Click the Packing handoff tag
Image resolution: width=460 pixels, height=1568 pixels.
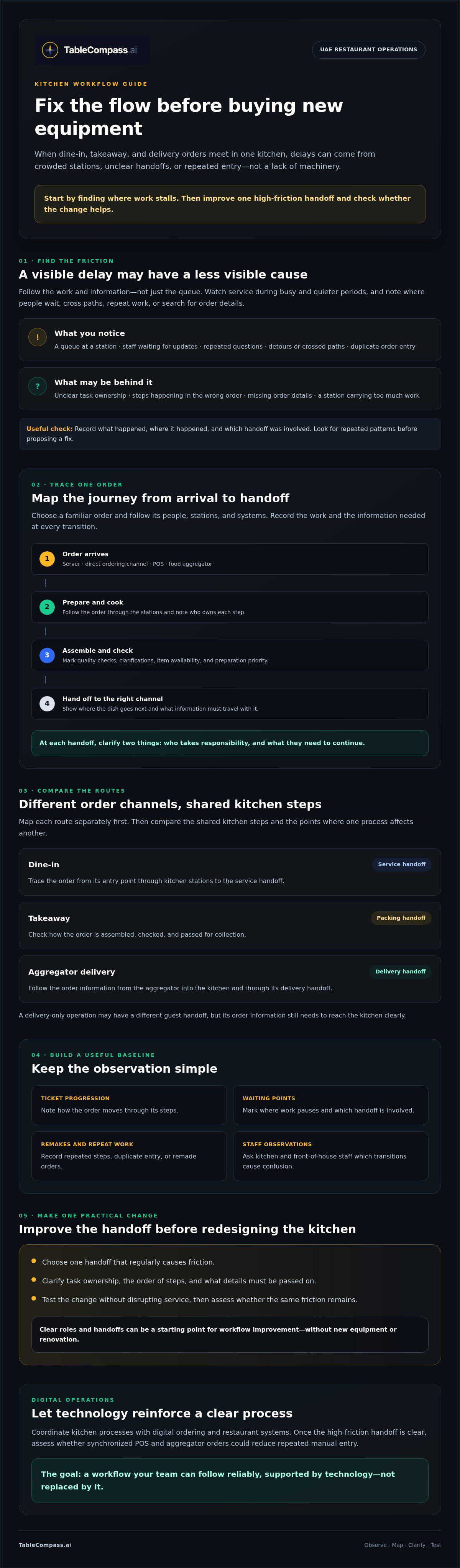pyautogui.click(x=401, y=918)
